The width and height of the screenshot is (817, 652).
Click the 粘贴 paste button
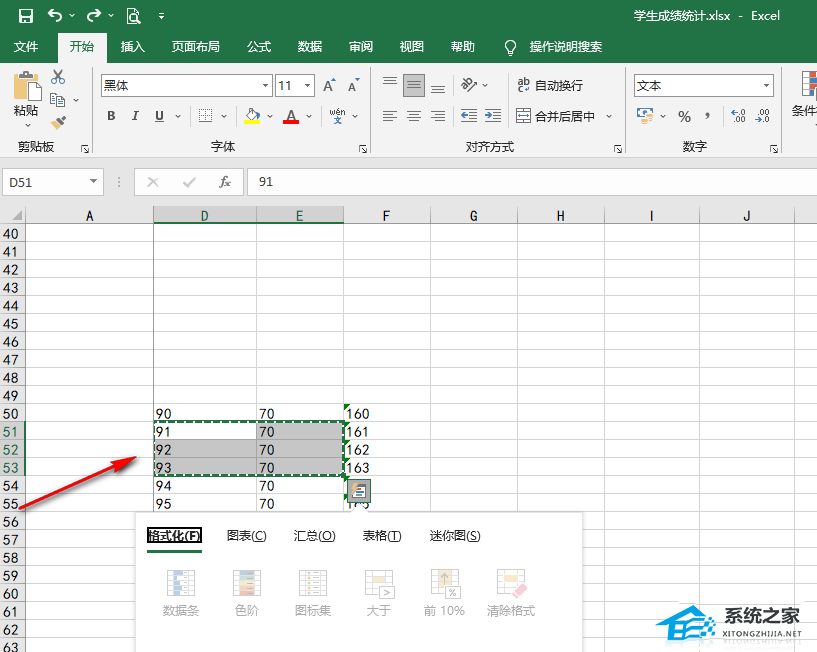[x=26, y=100]
